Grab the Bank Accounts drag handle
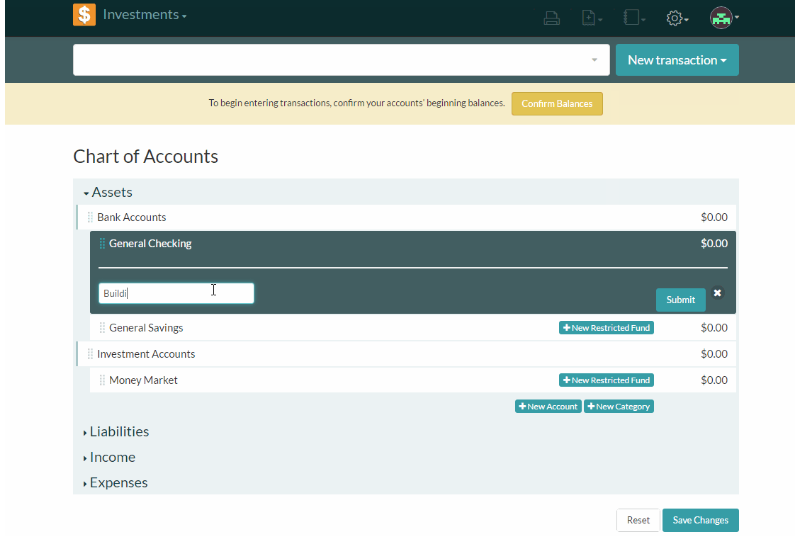The height and width of the screenshot is (536, 795). (x=90, y=217)
